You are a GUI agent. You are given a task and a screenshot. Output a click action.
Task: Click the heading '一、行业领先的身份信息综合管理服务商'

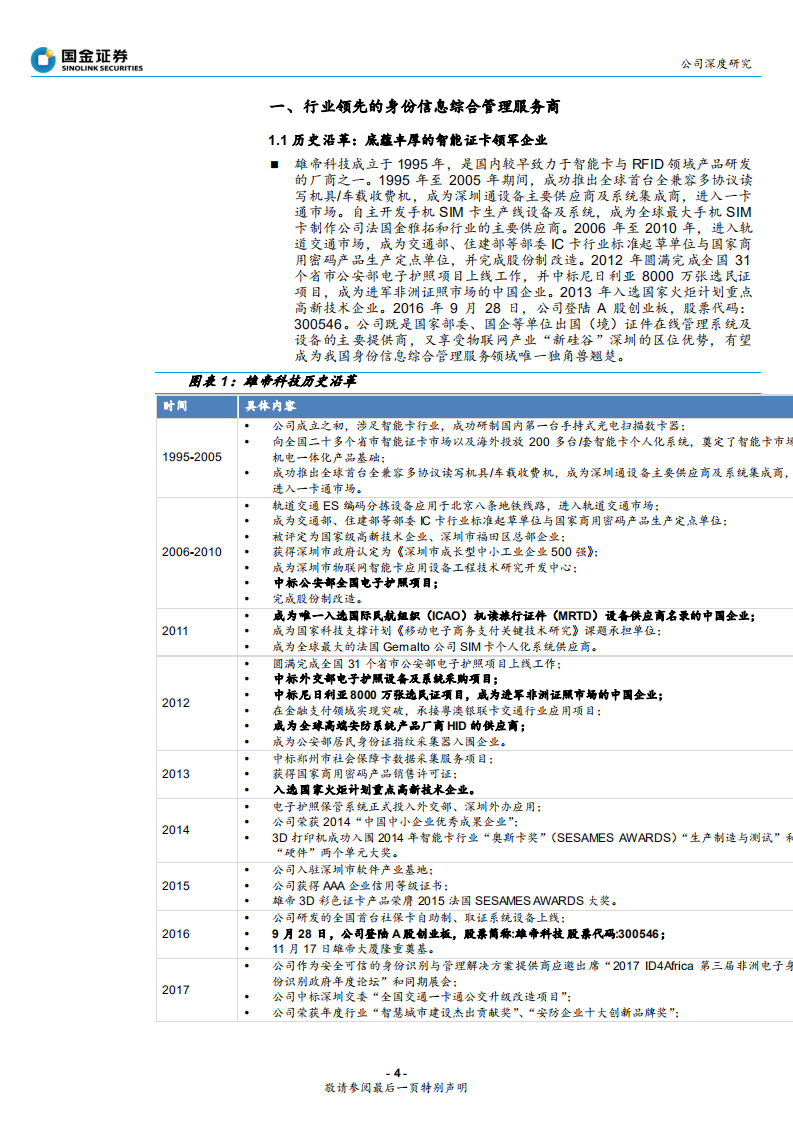(414, 107)
